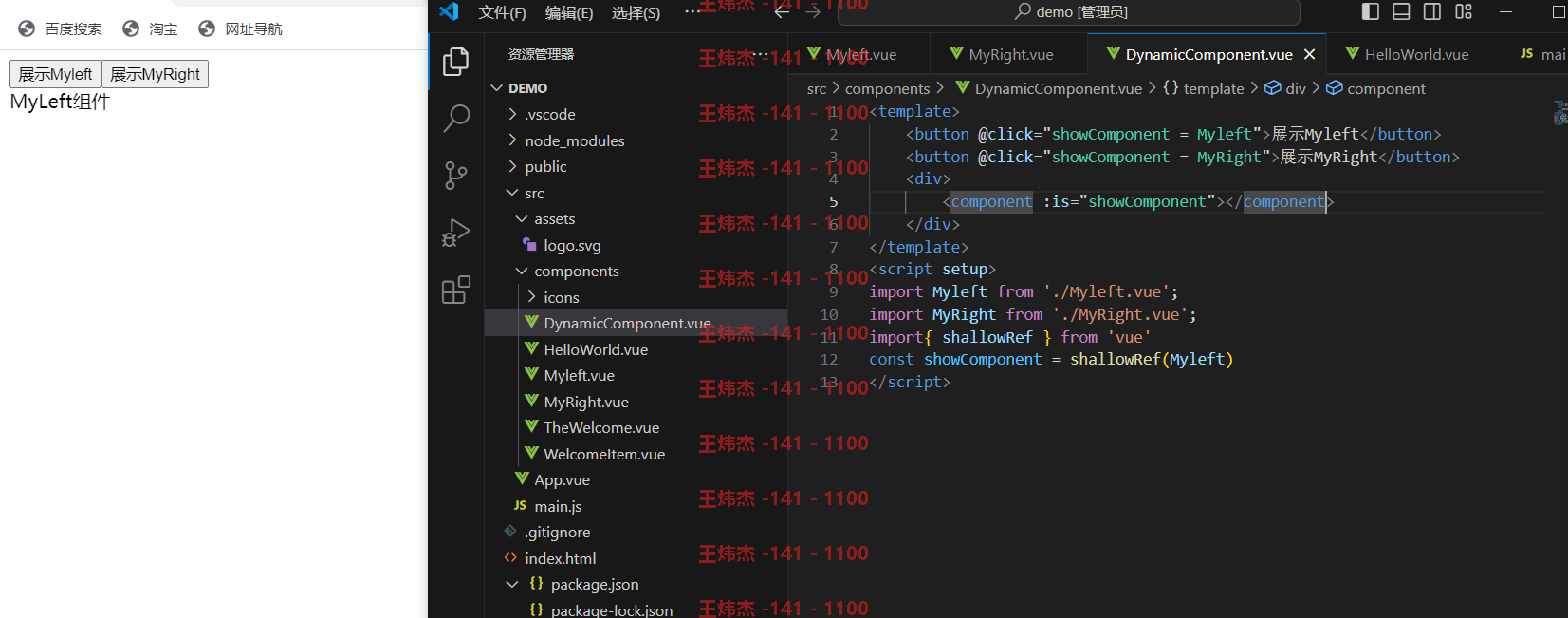Screen dimensions: 1568x618
Task: Click the globe icon beside 百度搜索
Action: click(x=27, y=28)
